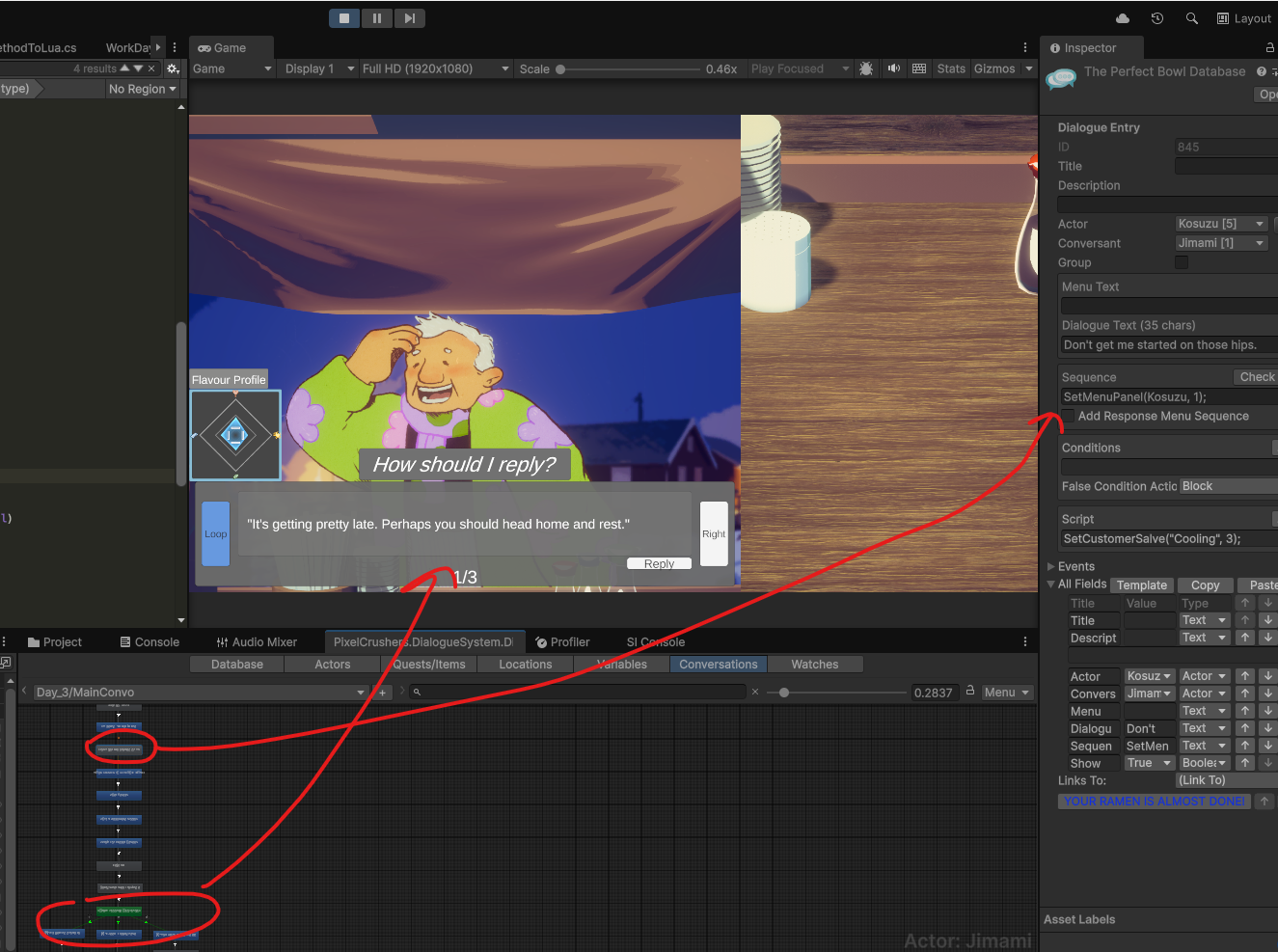Open the Day_3/MainConvo conversation dropdown

201,693
